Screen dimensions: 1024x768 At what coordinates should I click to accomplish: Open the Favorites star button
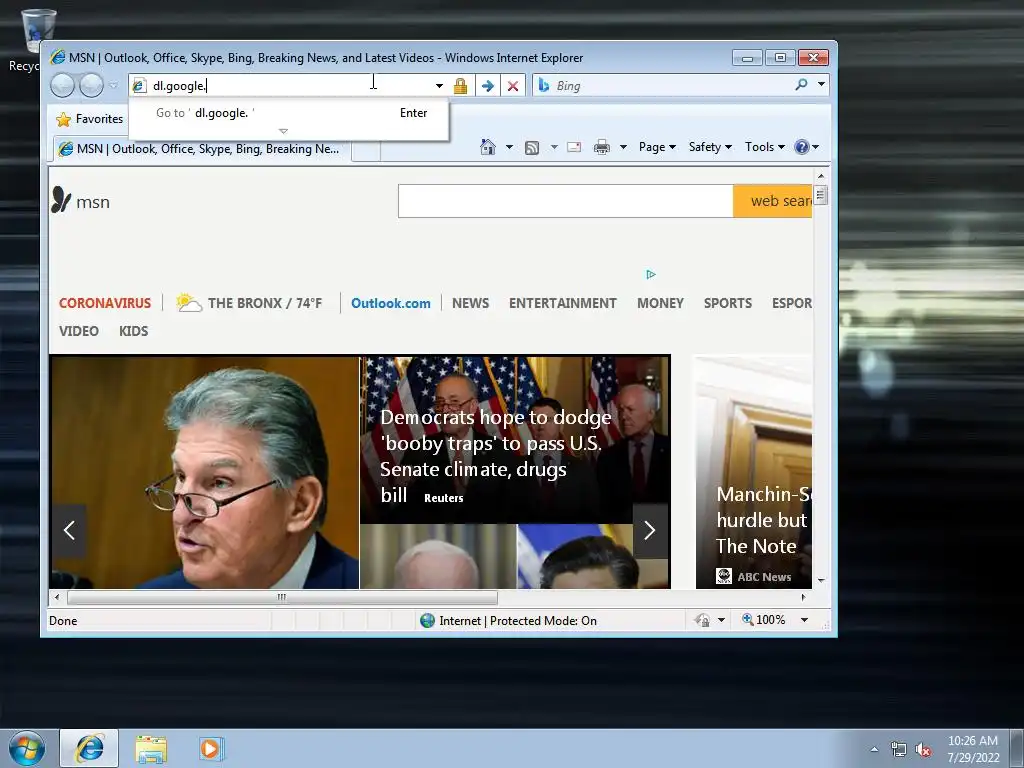90,119
